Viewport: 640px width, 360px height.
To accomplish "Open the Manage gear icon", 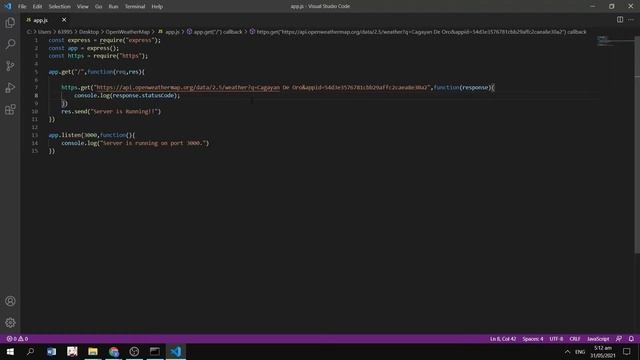I will click(10, 323).
